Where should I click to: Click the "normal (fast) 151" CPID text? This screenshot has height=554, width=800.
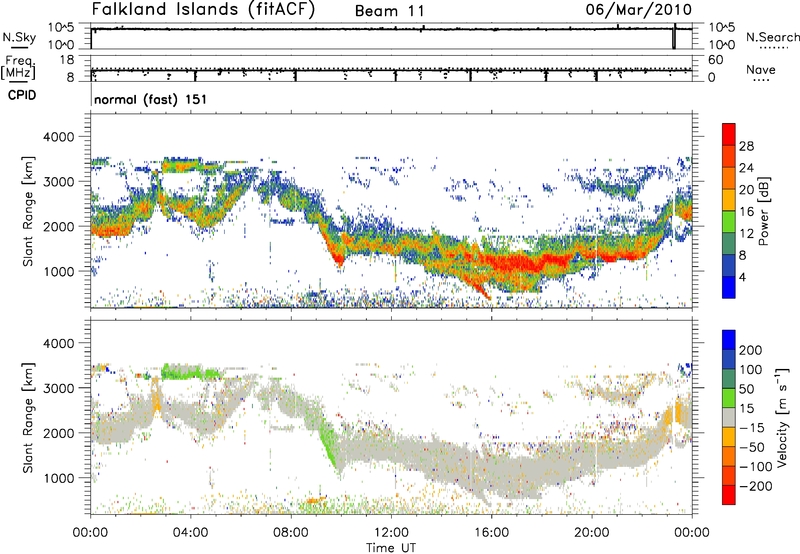point(151,99)
